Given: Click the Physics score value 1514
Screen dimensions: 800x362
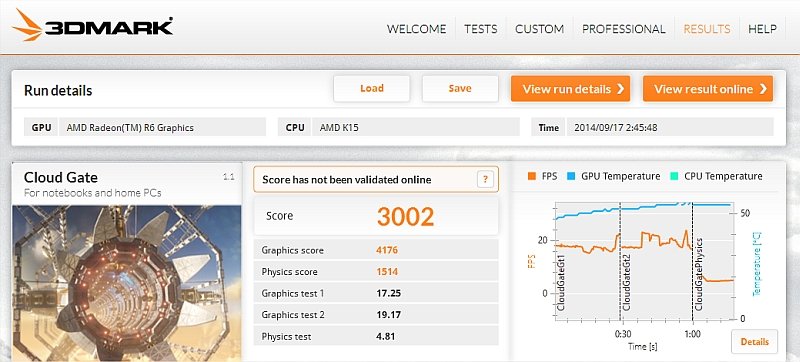Looking at the screenshot, I should click(x=387, y=272).
